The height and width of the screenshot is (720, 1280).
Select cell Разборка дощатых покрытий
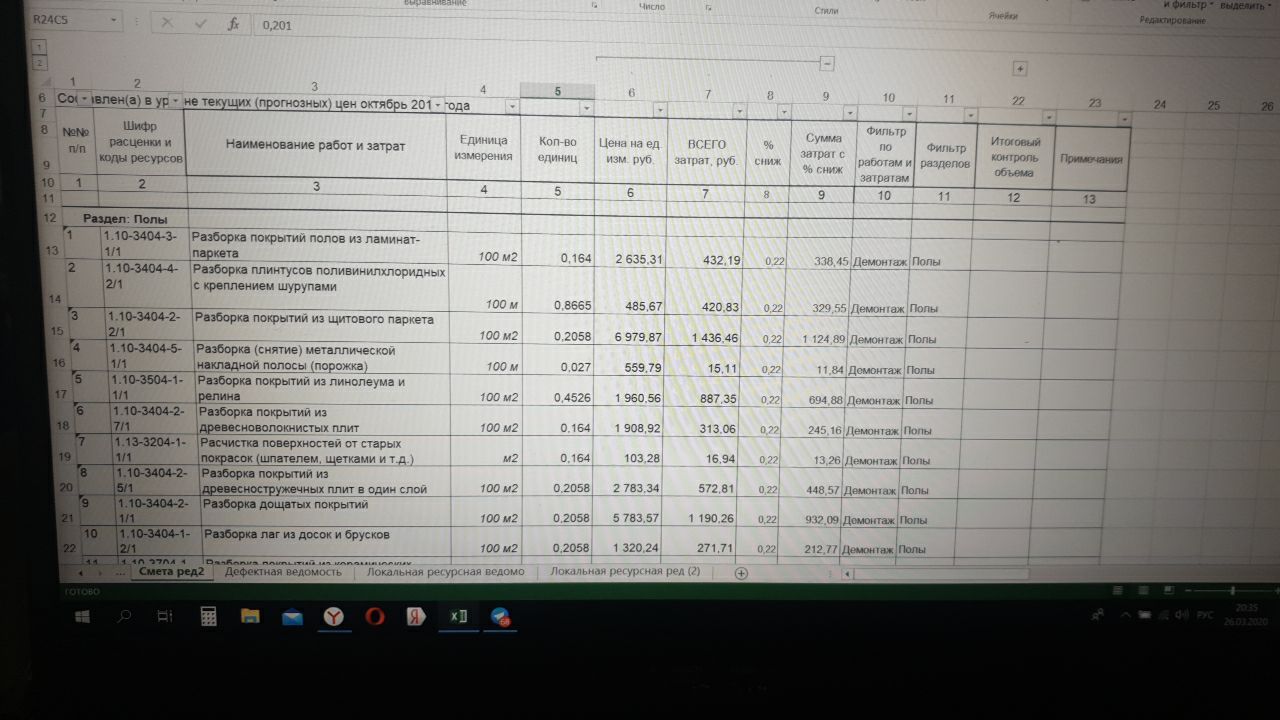click(325, 511)
